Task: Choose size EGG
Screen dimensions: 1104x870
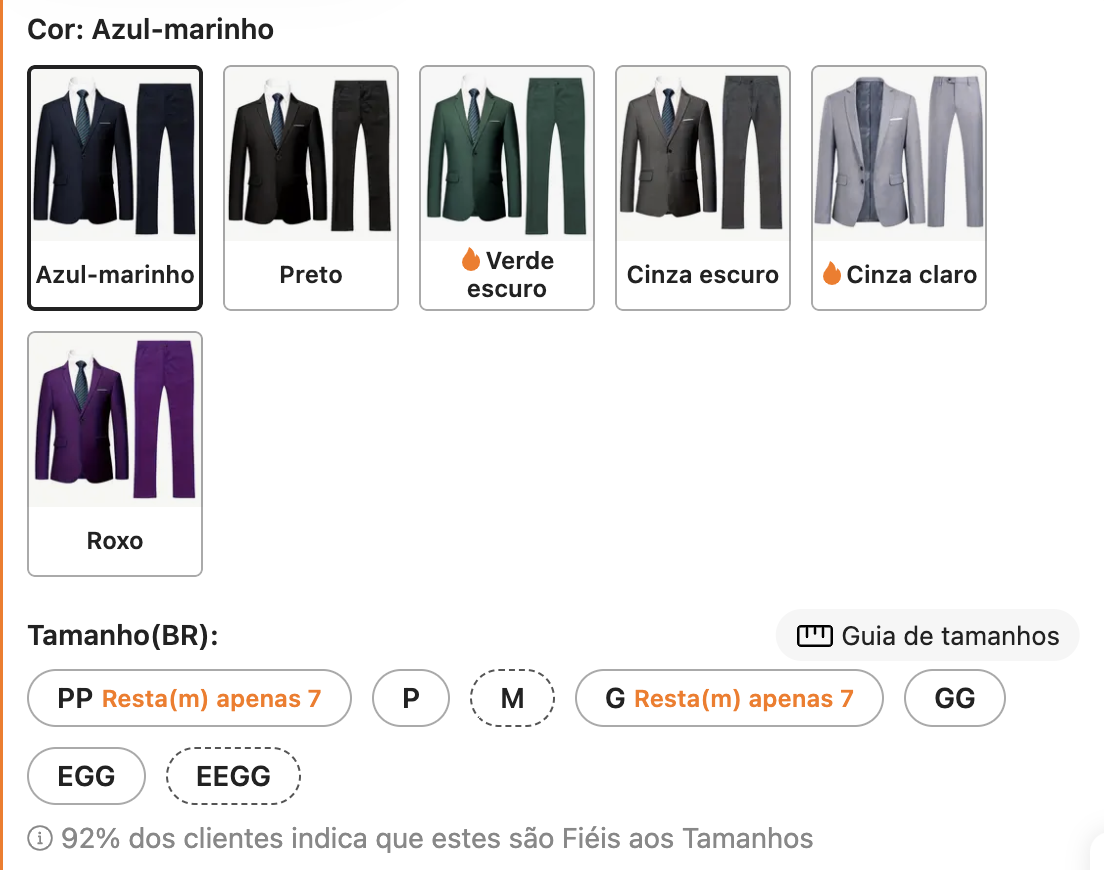Action: tap(87, 776)
